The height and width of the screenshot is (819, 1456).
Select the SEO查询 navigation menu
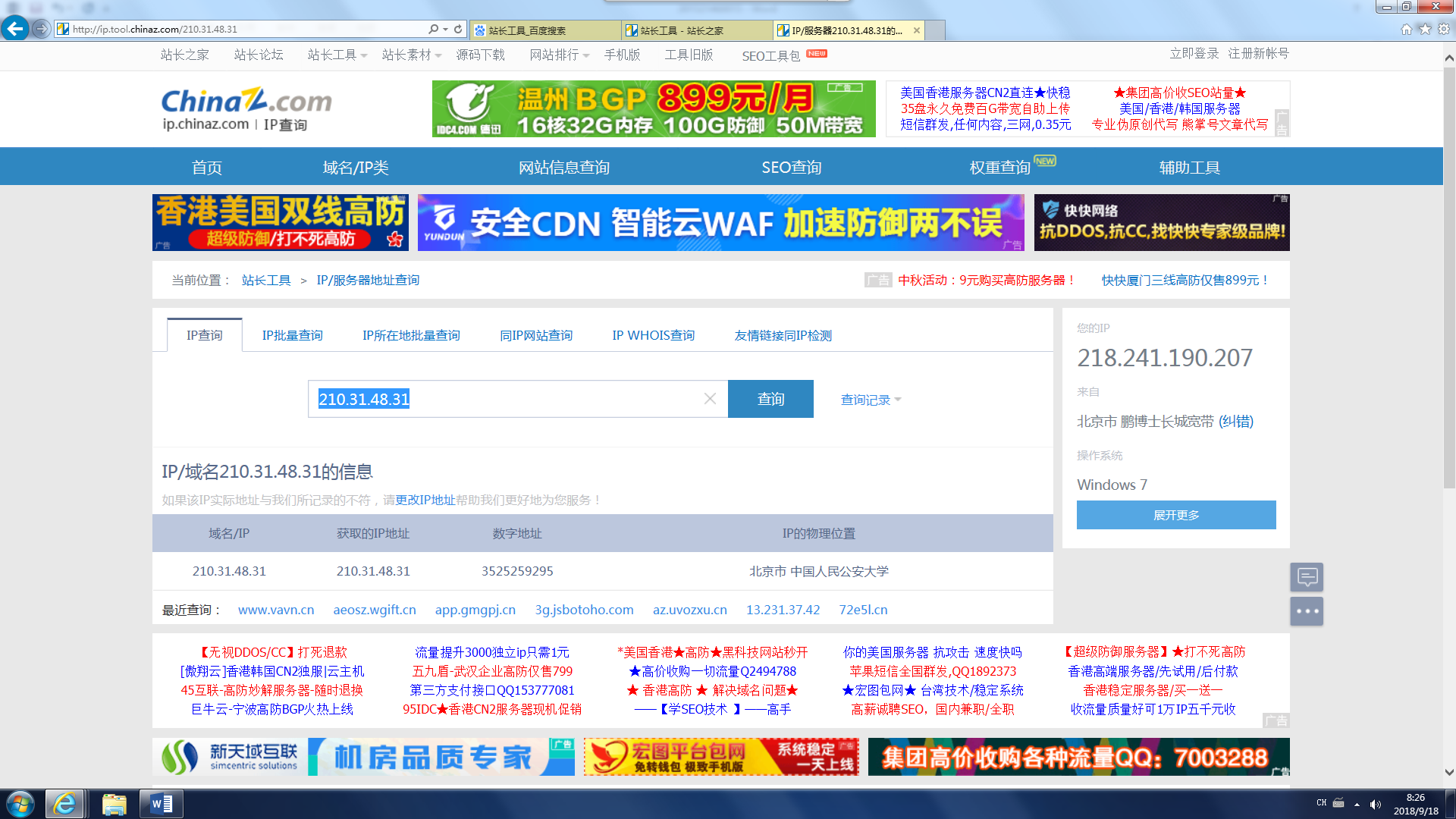tap(791, 168)
